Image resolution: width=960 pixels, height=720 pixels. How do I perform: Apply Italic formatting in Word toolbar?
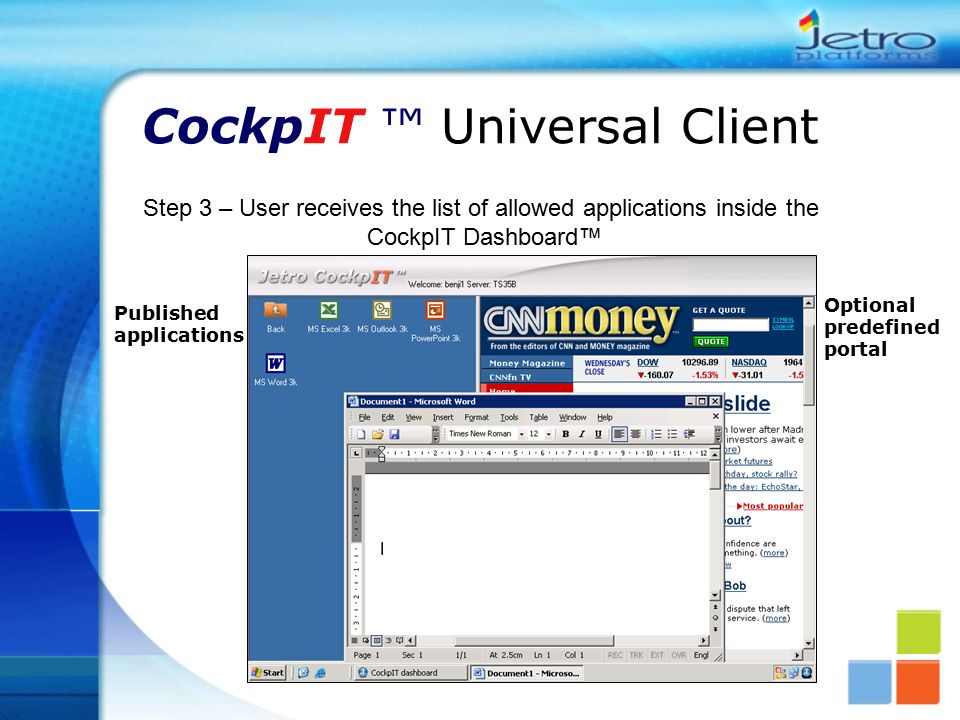(x=582, y=434)
